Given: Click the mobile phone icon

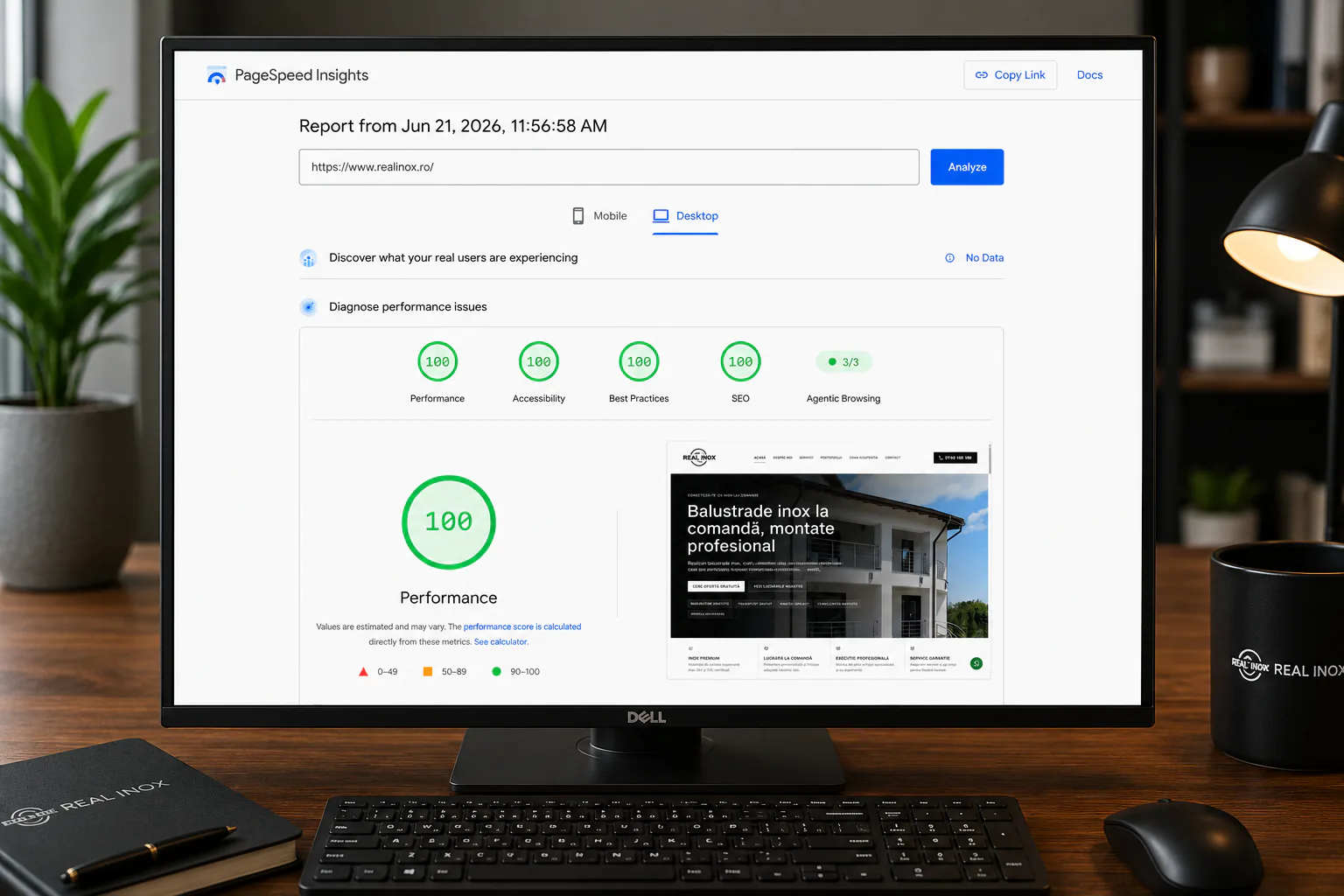Looking at the screenshot, I should 578,216.
